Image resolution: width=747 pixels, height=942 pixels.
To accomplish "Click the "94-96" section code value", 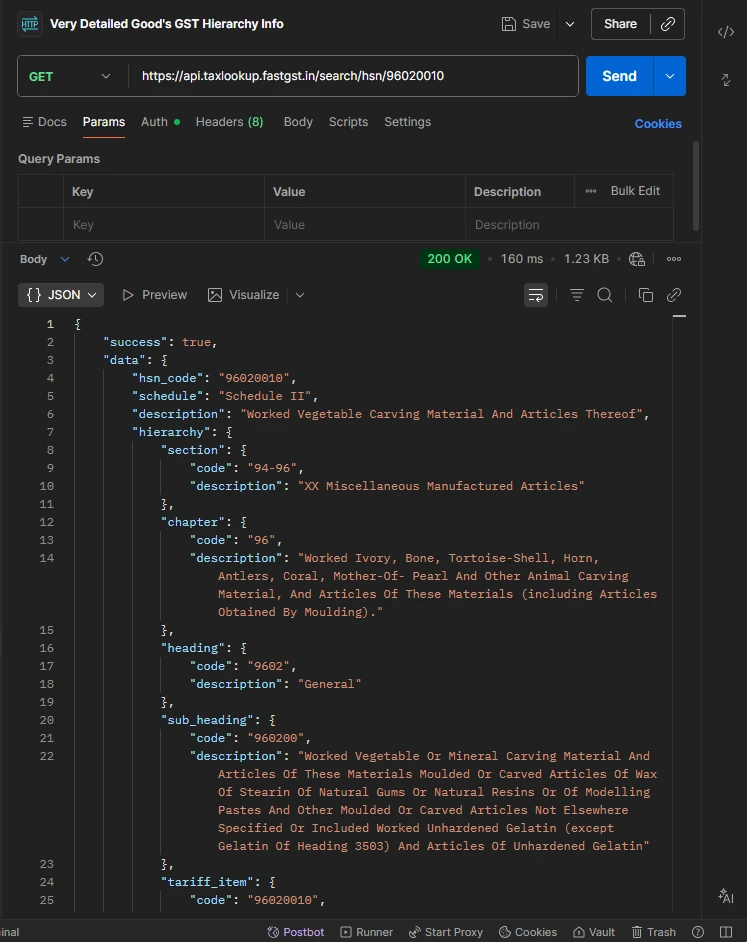I will 272,468.
